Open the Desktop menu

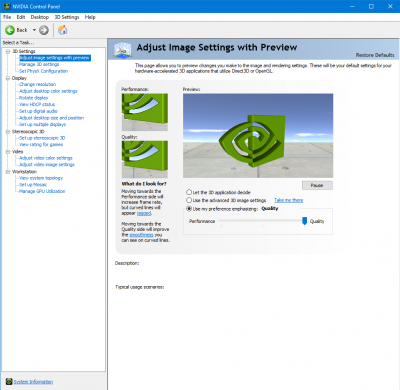(x=40, y=17)
